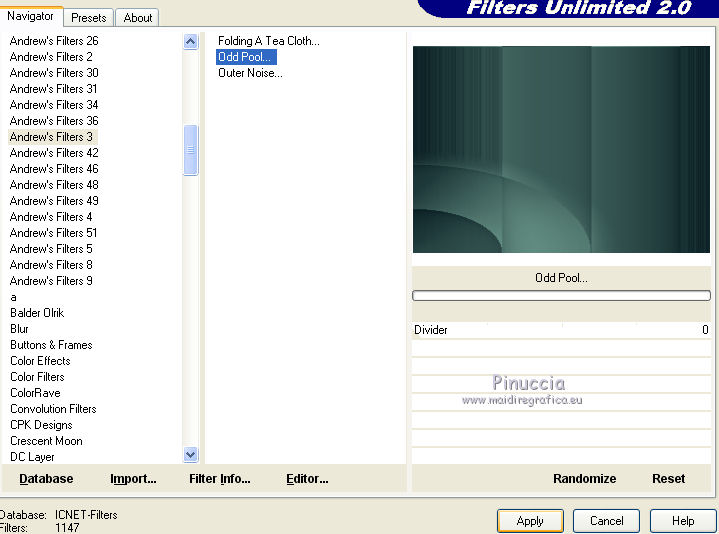The height and width of the screenshot is (534, 719).
Task: Open the Presets tab
Action: (88, 18)
